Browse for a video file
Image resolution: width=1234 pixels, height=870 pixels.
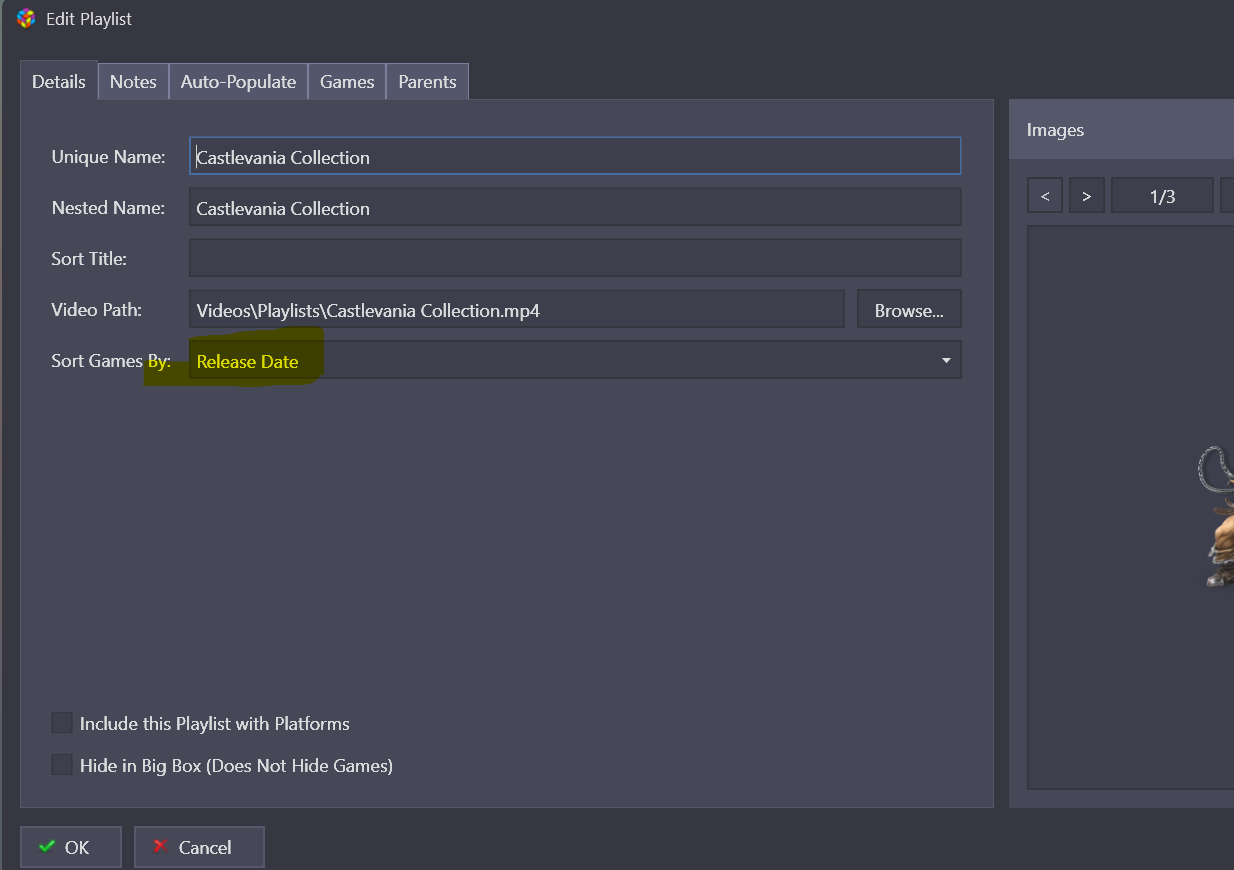tap(909, 309)
